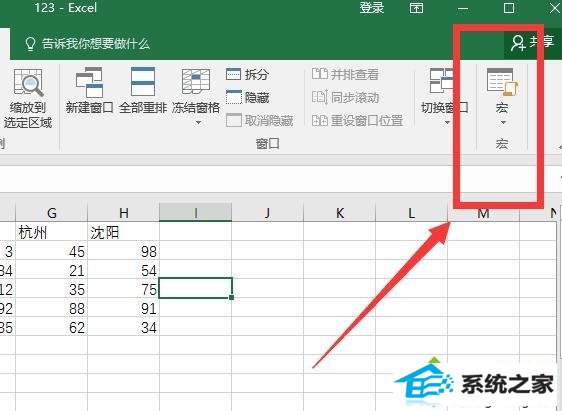
Task: Select column K header
Action: [339, 213]
